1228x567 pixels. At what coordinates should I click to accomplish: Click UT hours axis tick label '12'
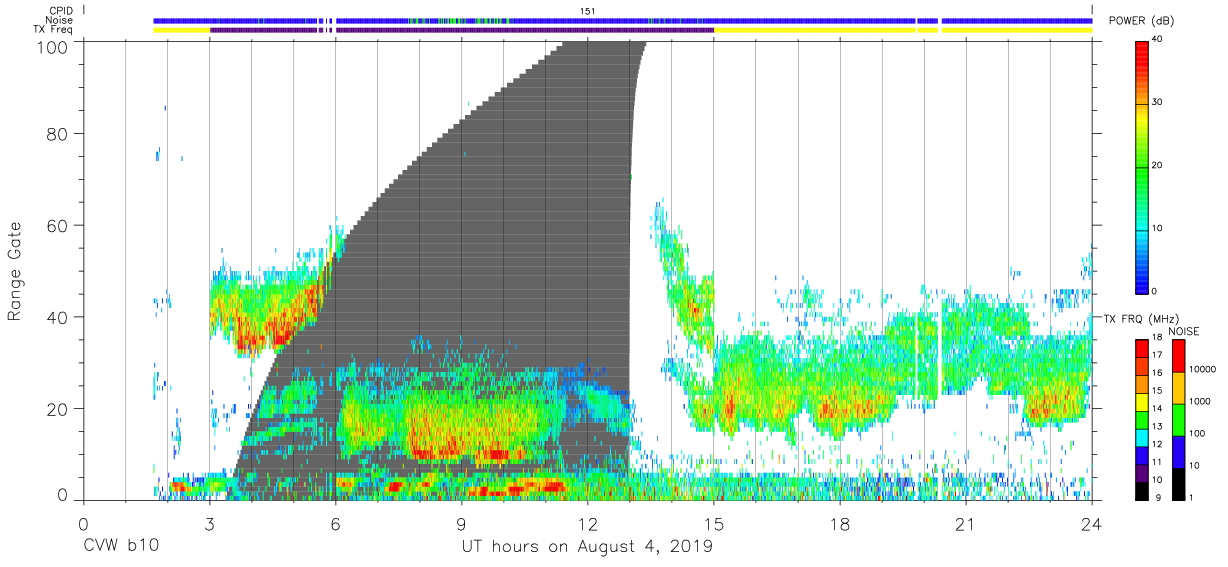[x=587, y=524]
